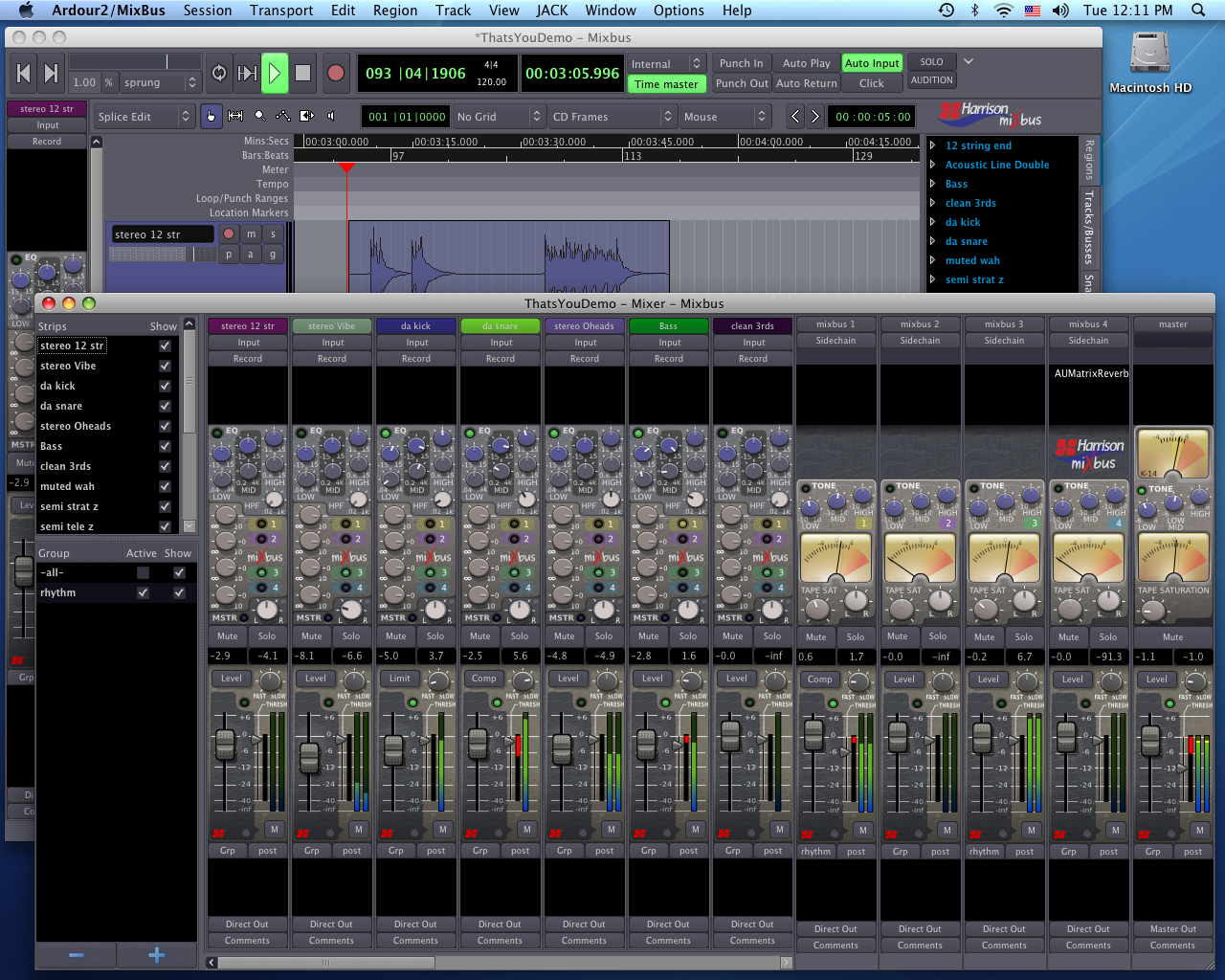Select the grab/object mouse mode tool
The width and height of the screenshot is (1225, 980).
point(211,116)
